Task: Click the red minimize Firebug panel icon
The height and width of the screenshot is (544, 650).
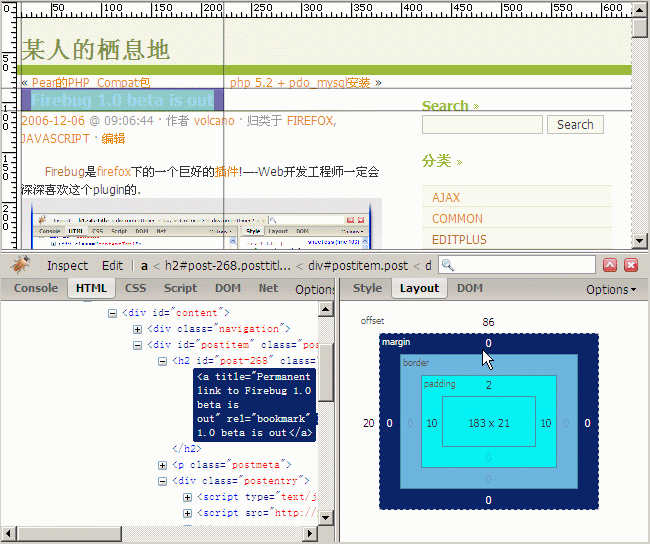Action: [610, 265]
